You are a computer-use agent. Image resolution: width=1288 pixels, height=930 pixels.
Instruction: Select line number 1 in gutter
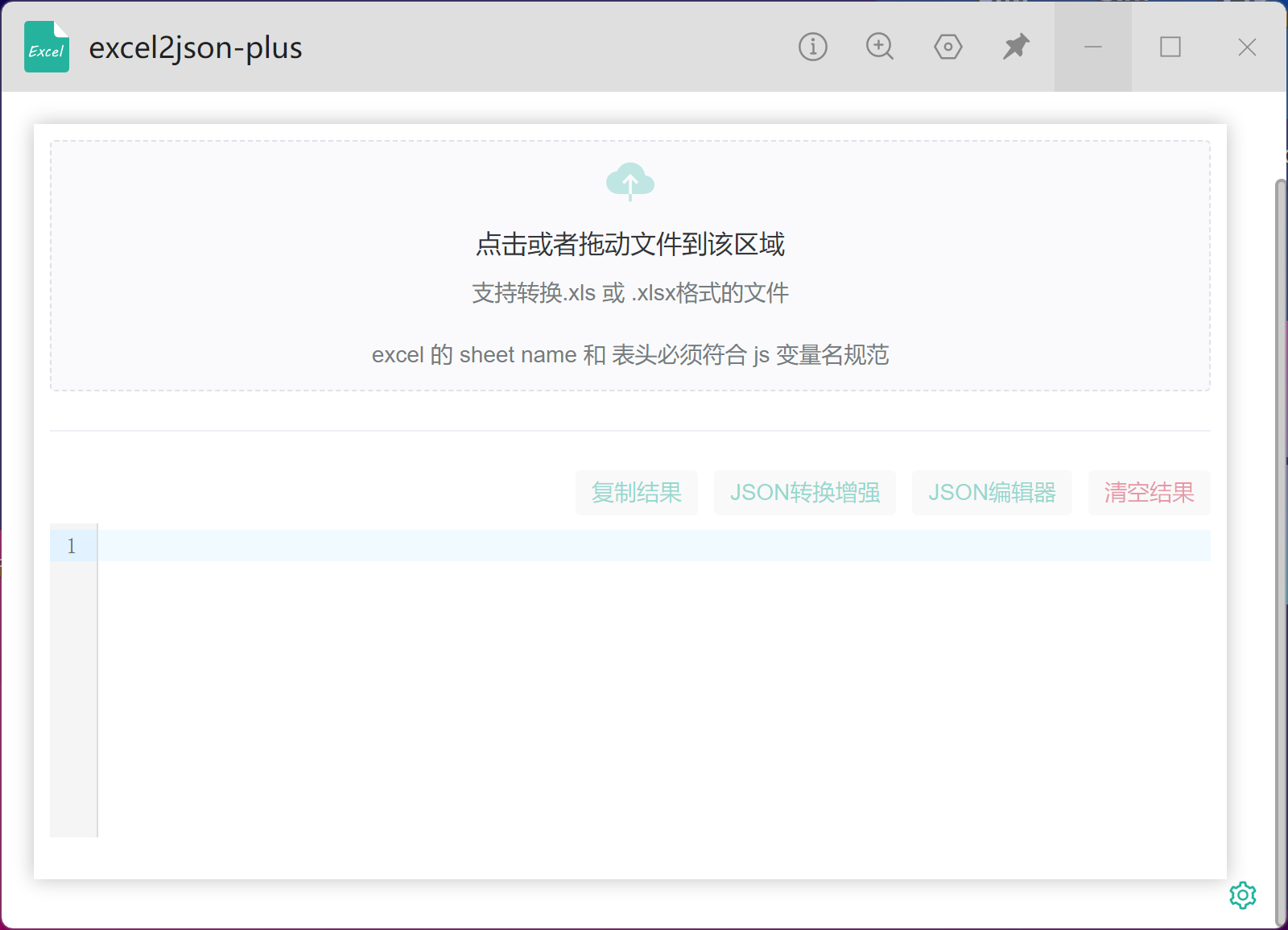tap(72, 546)
